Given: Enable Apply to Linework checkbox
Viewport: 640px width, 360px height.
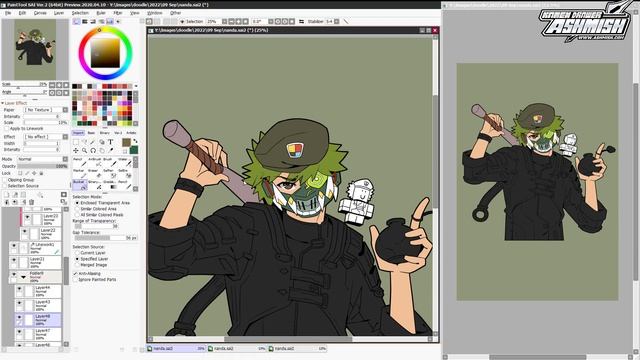Looking at the screenshot, I should (7, 129).
